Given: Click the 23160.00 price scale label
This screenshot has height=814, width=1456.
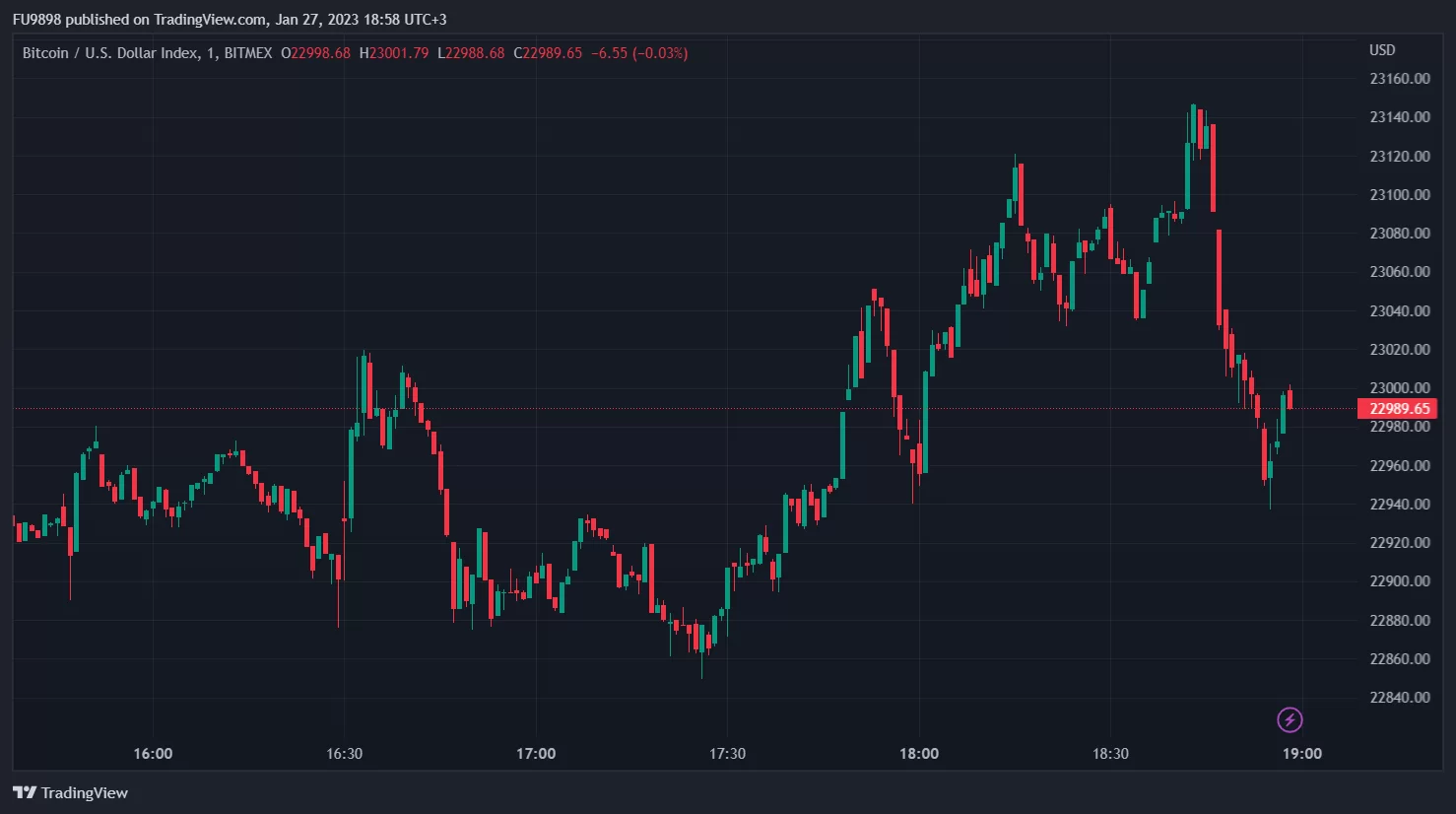Looking at the screenshot, I should tap(1400, 79).
